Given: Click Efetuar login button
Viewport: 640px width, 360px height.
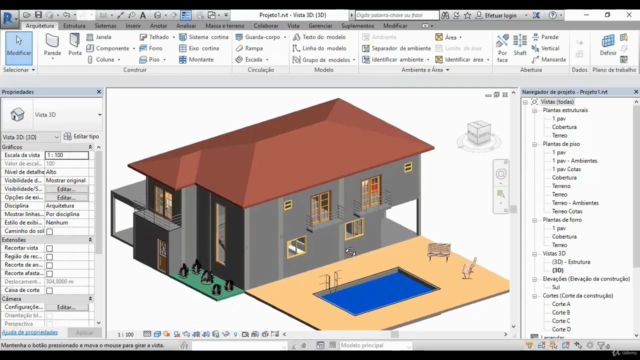Looking at the screenshot, I should tap(497, 15).
